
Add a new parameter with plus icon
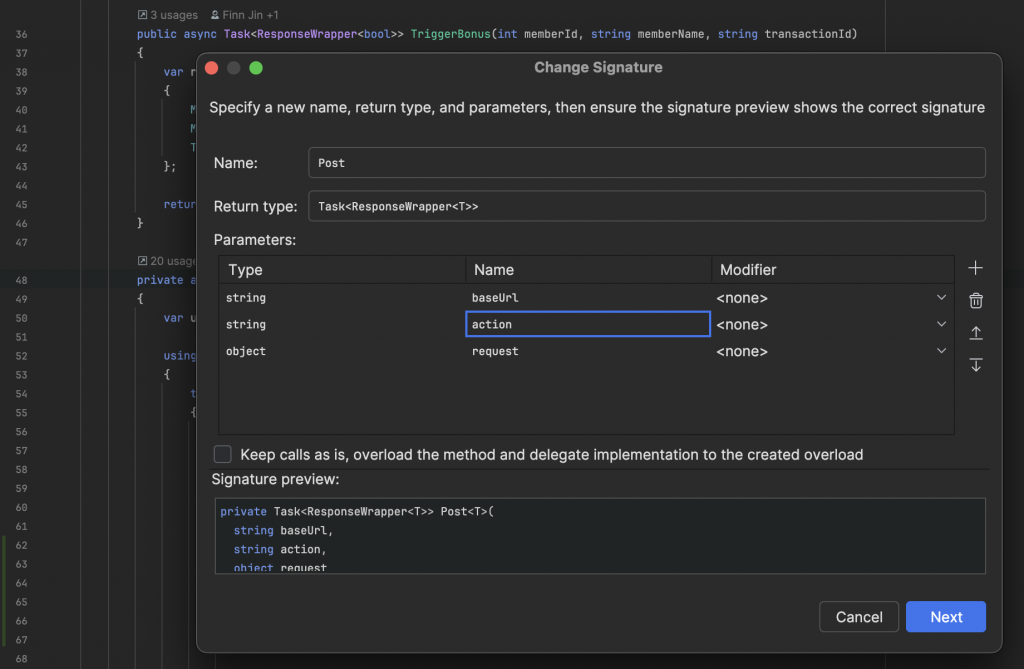(x=976, y=268)
